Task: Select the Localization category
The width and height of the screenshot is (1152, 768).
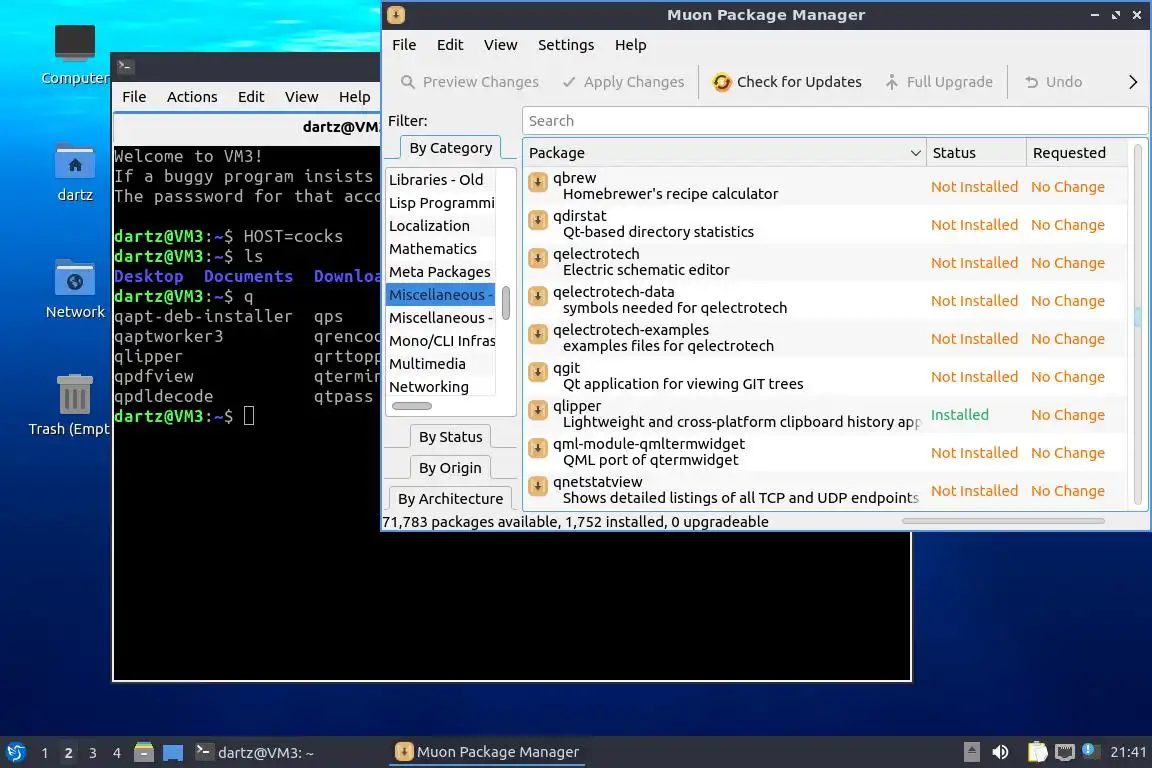Action: [440, 226]
